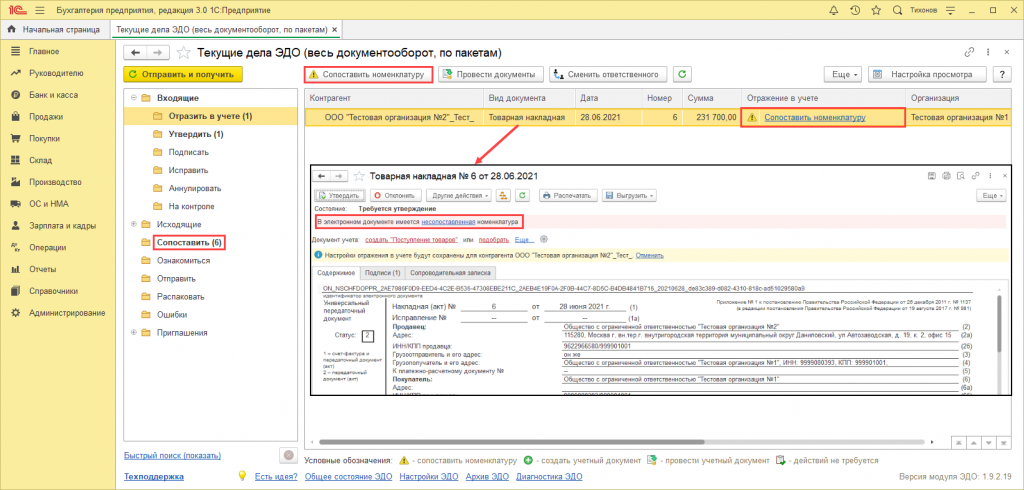Select На контроле folder
Screen dimensions: 1024x490
point(191,206)
